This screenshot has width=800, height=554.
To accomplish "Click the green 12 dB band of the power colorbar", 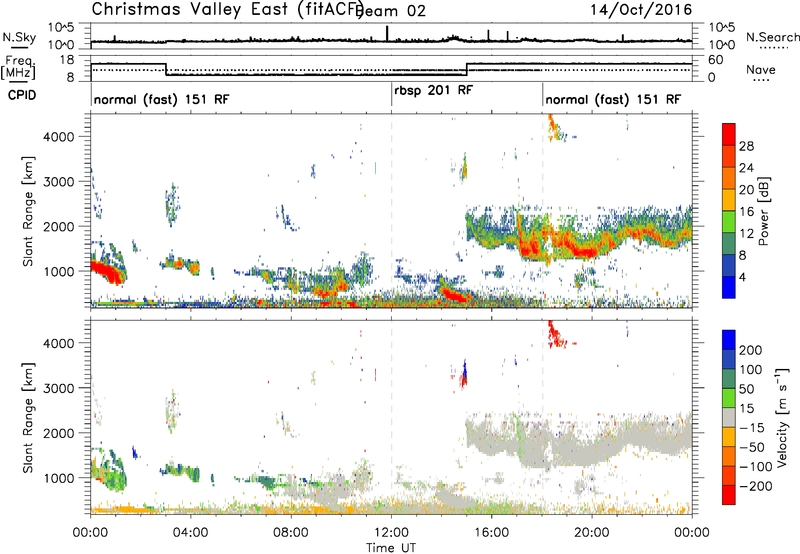I will click(x=729, y=222).
